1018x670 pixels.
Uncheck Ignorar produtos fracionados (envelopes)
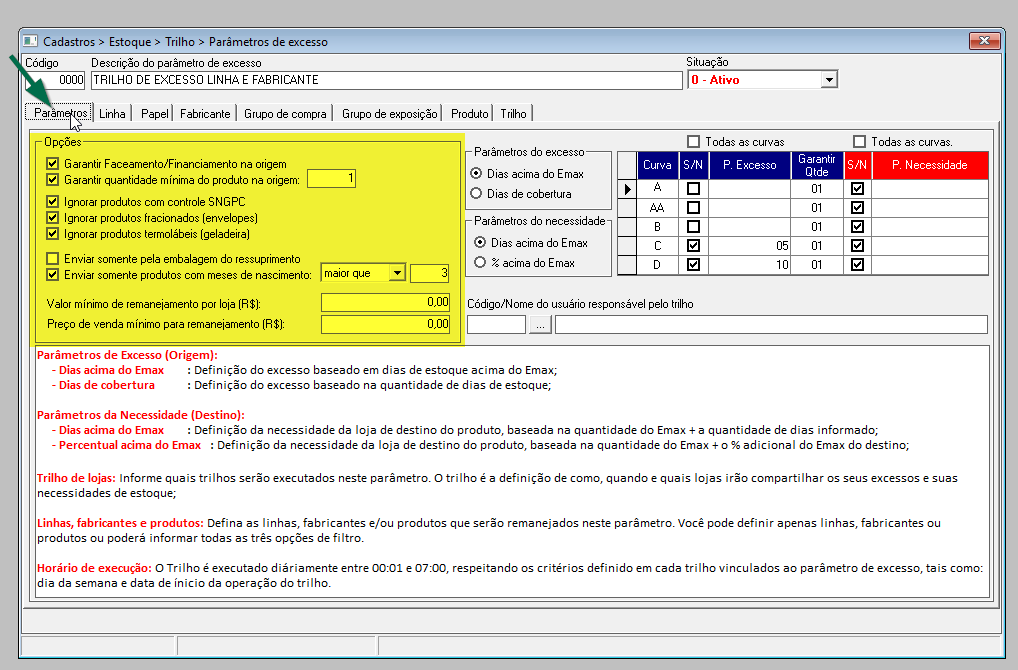pyautogui.click(x=53, y=217)
